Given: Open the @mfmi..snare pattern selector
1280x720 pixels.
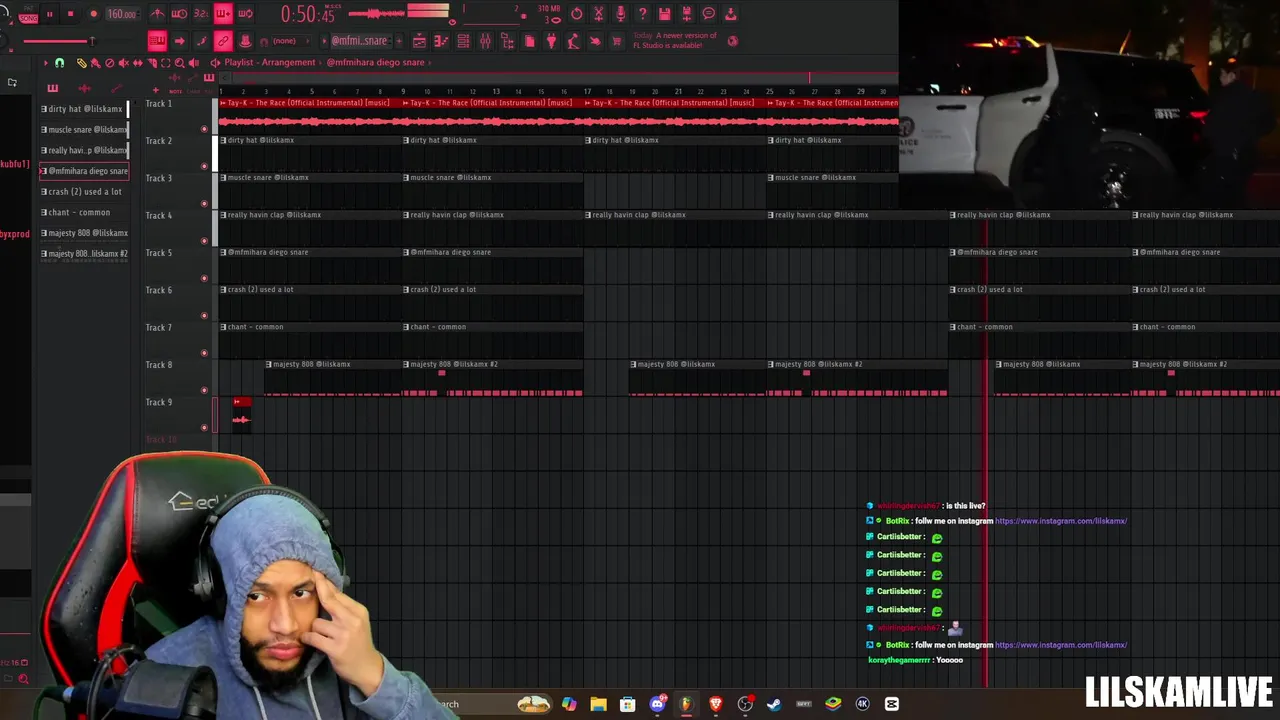Looking at the screenshot, I should click(x=359, y=41).
